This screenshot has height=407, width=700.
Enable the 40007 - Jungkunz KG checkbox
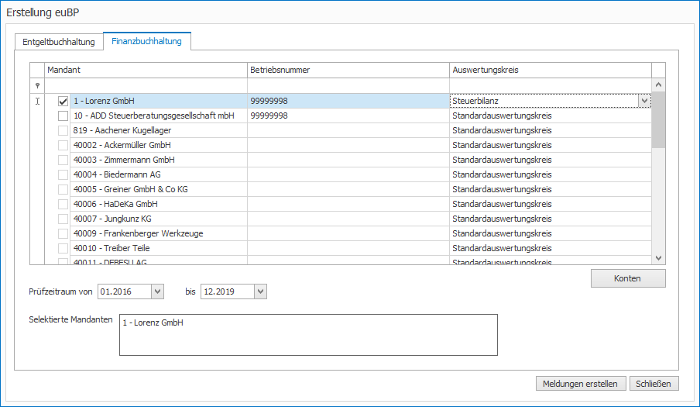(63, 219)
